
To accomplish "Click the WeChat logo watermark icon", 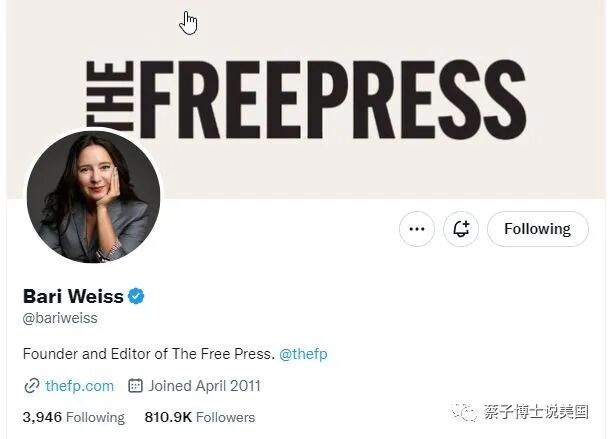I will click(463, 412).
